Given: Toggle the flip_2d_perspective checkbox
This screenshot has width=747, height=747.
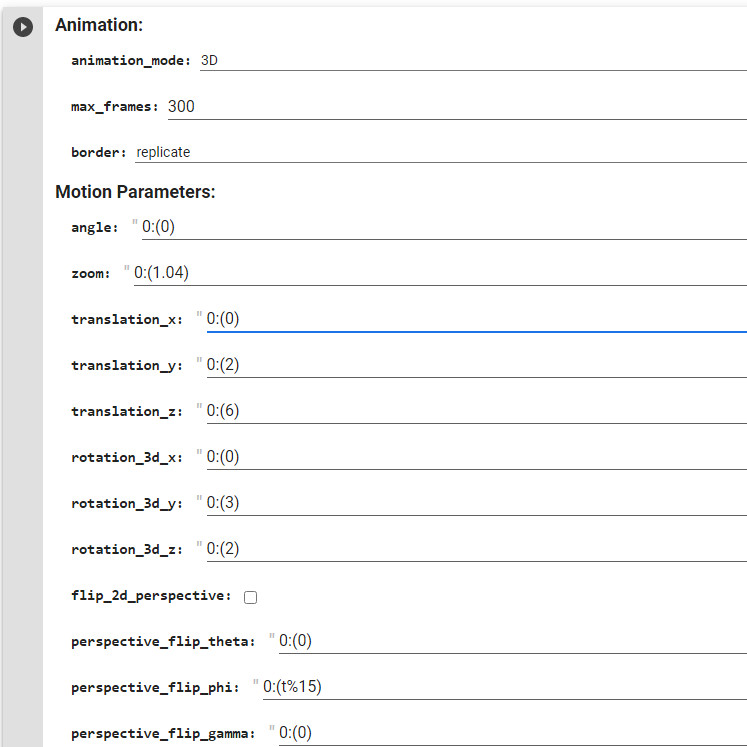Looking at the screenshot, I should (x=250, y=597).
